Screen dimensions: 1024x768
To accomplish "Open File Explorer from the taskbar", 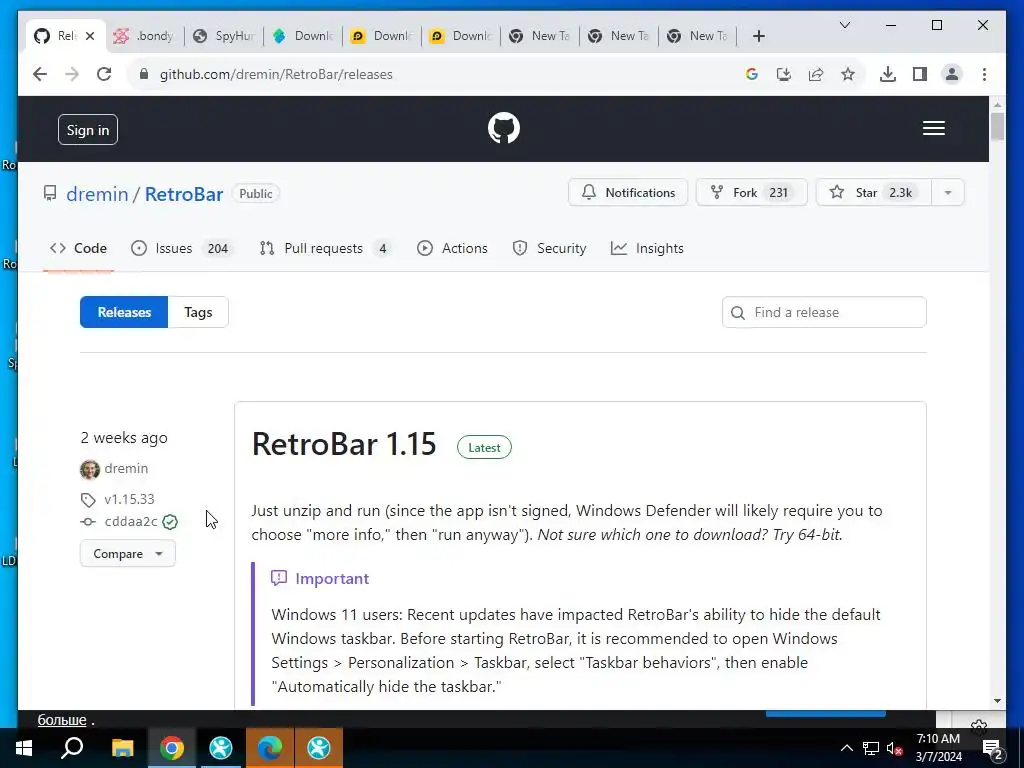I will point(122,748).
